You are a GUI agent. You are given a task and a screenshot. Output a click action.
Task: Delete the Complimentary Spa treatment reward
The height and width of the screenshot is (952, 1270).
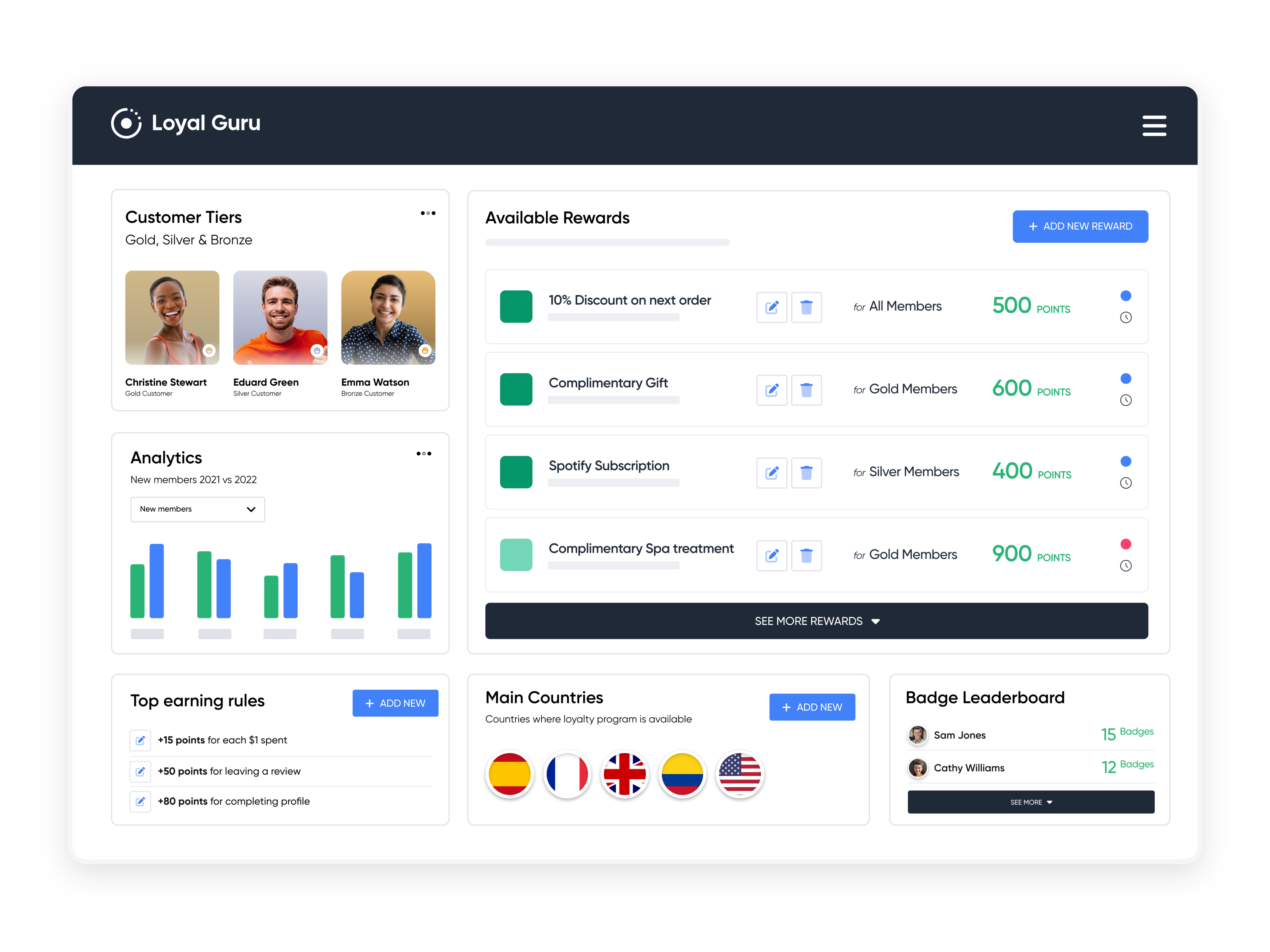(807, 555)
